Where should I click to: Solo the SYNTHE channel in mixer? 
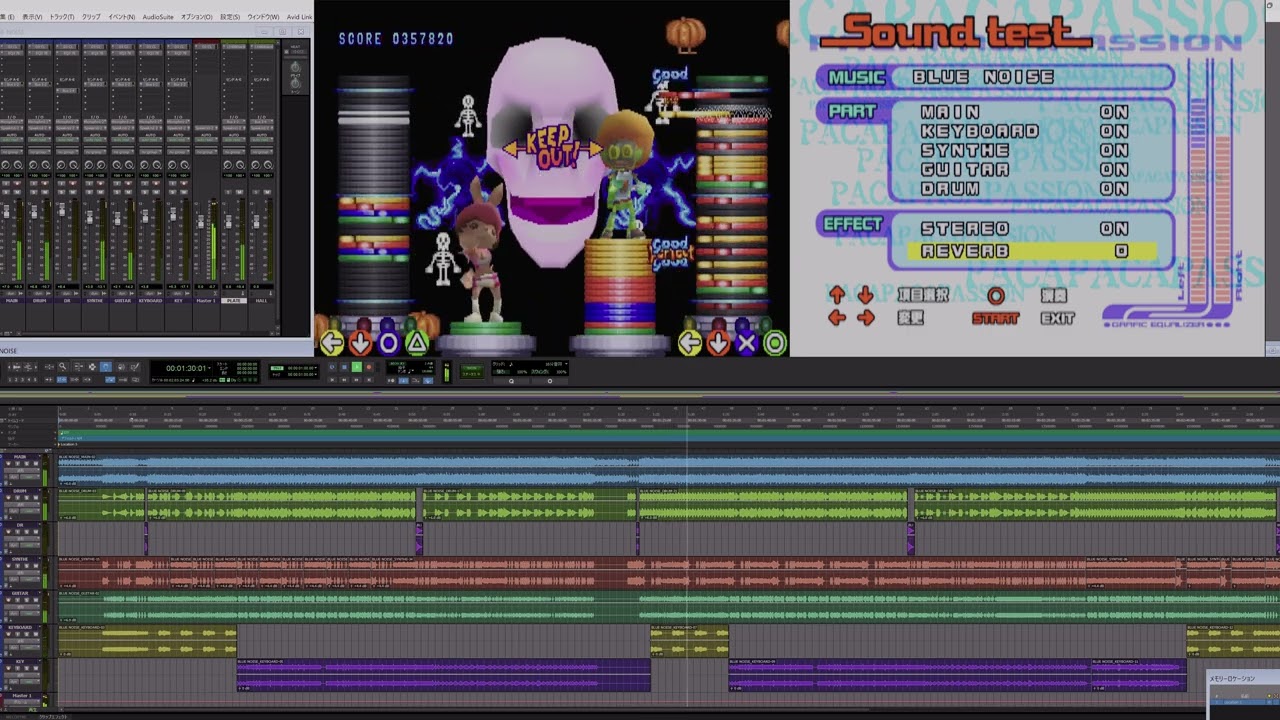point(89,192)
